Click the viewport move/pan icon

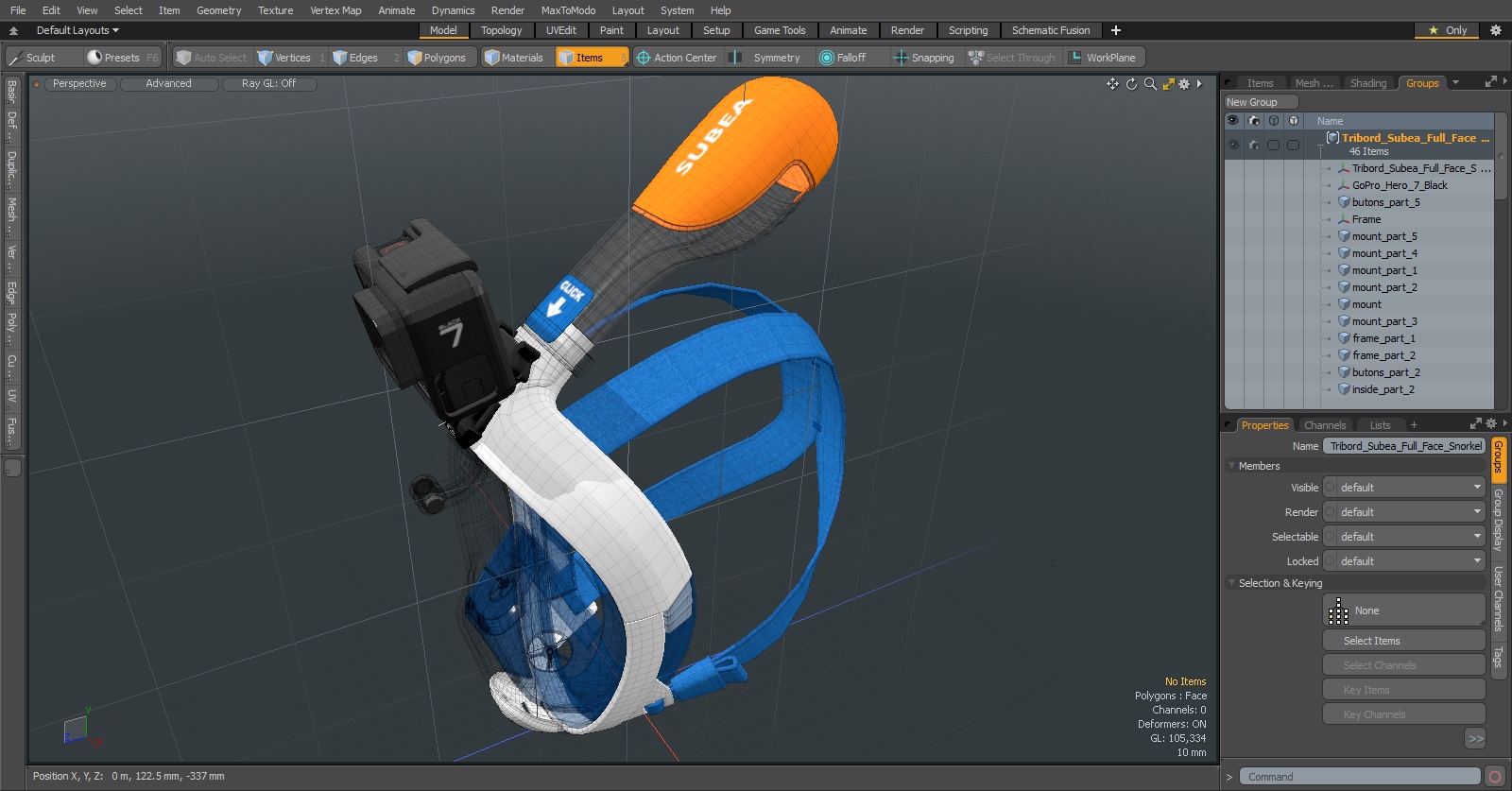[1112, 84]
